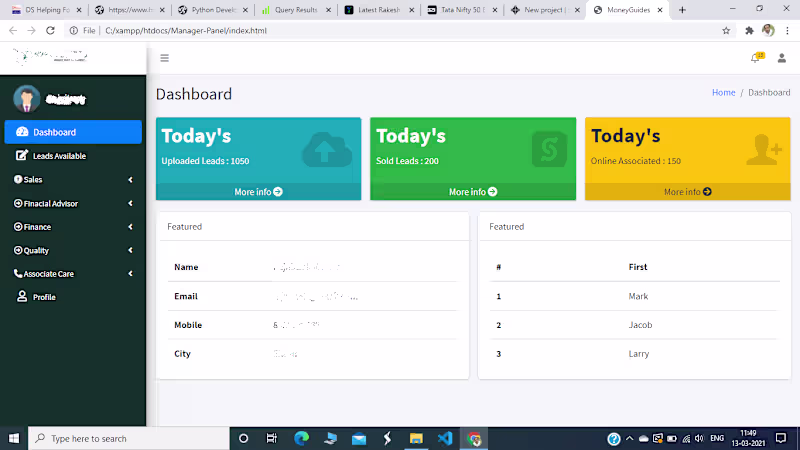800x450 pixels.
Task: Click the Finacial Advisor arrow icon
Action: click(x=18, y=203)
